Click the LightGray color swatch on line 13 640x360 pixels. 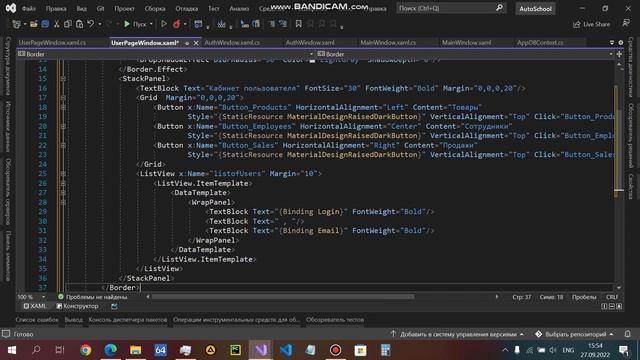312,60
